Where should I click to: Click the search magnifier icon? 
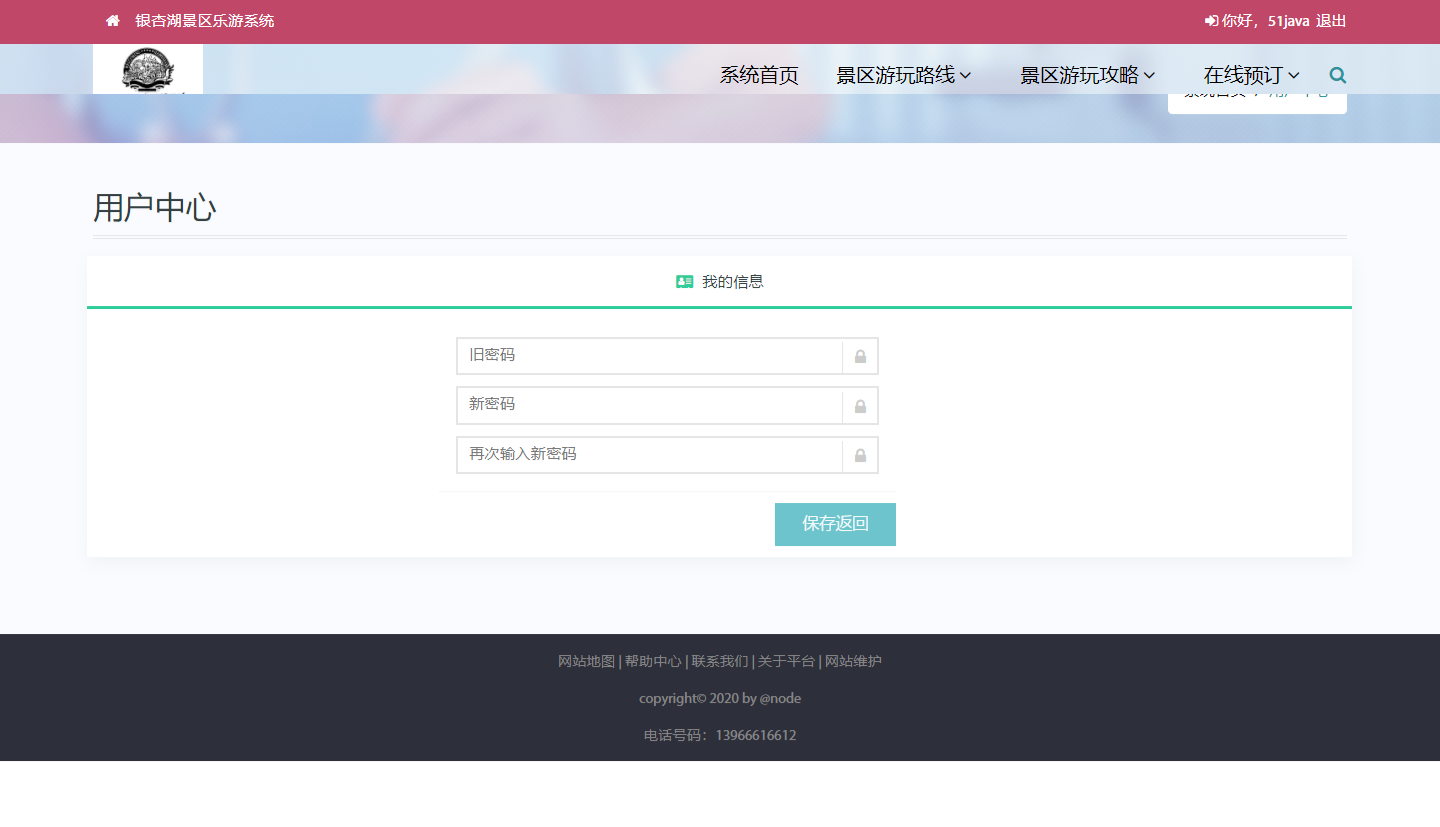coord(1337,75)
